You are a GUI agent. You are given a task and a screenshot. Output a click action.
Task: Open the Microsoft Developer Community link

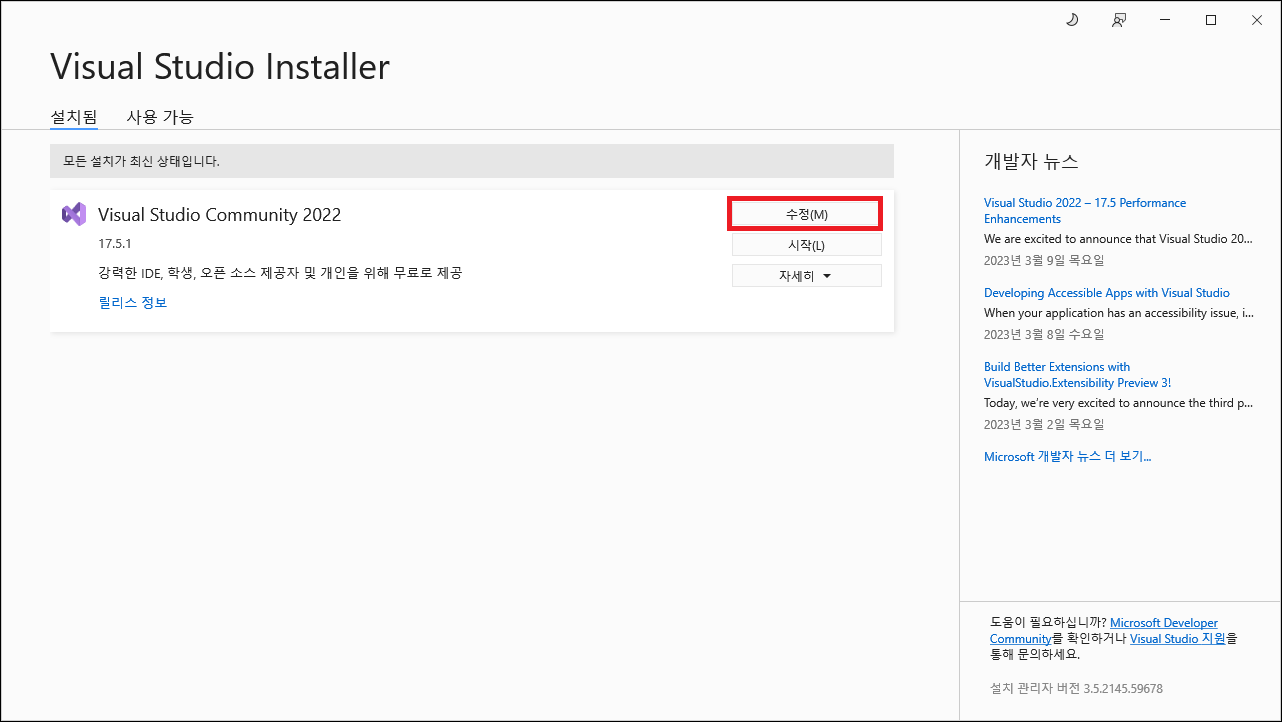point(1104,630)
